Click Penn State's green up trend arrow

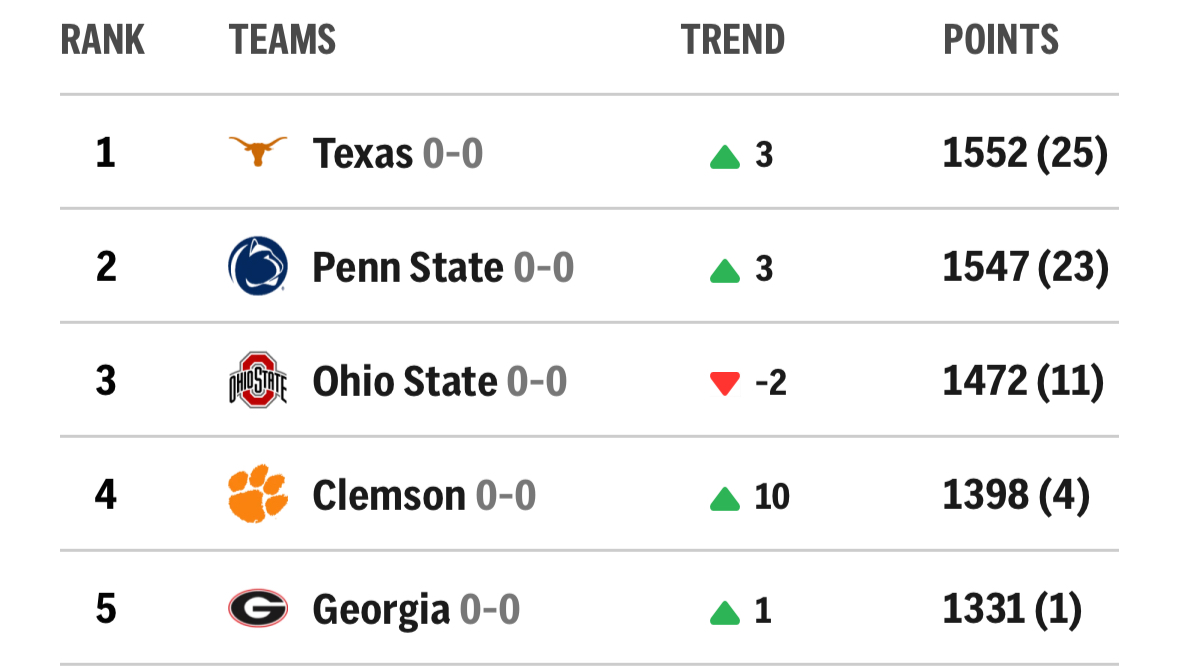coord(725,270)
